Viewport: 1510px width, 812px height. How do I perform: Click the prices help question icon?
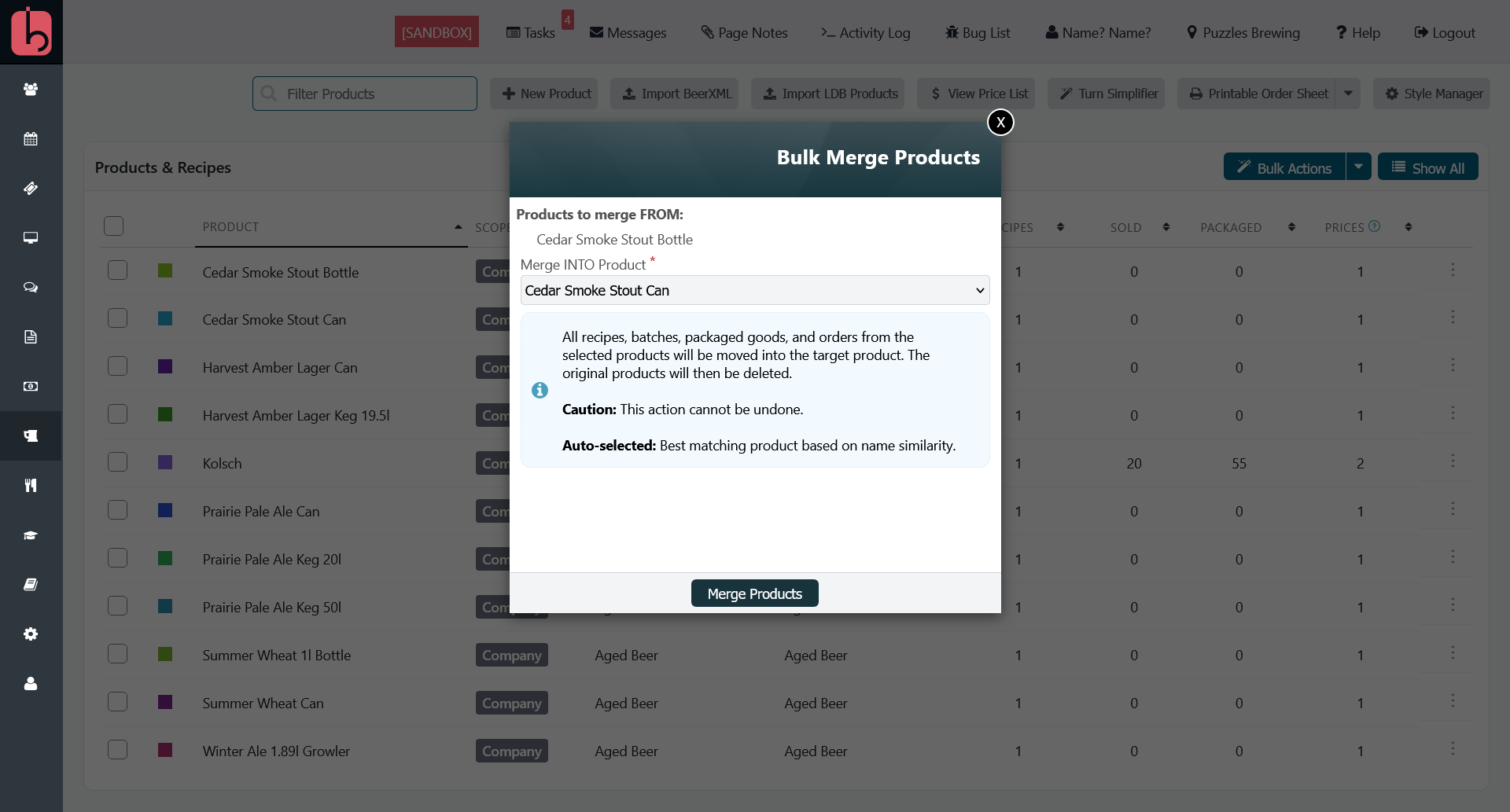[x=1374, y=226]
